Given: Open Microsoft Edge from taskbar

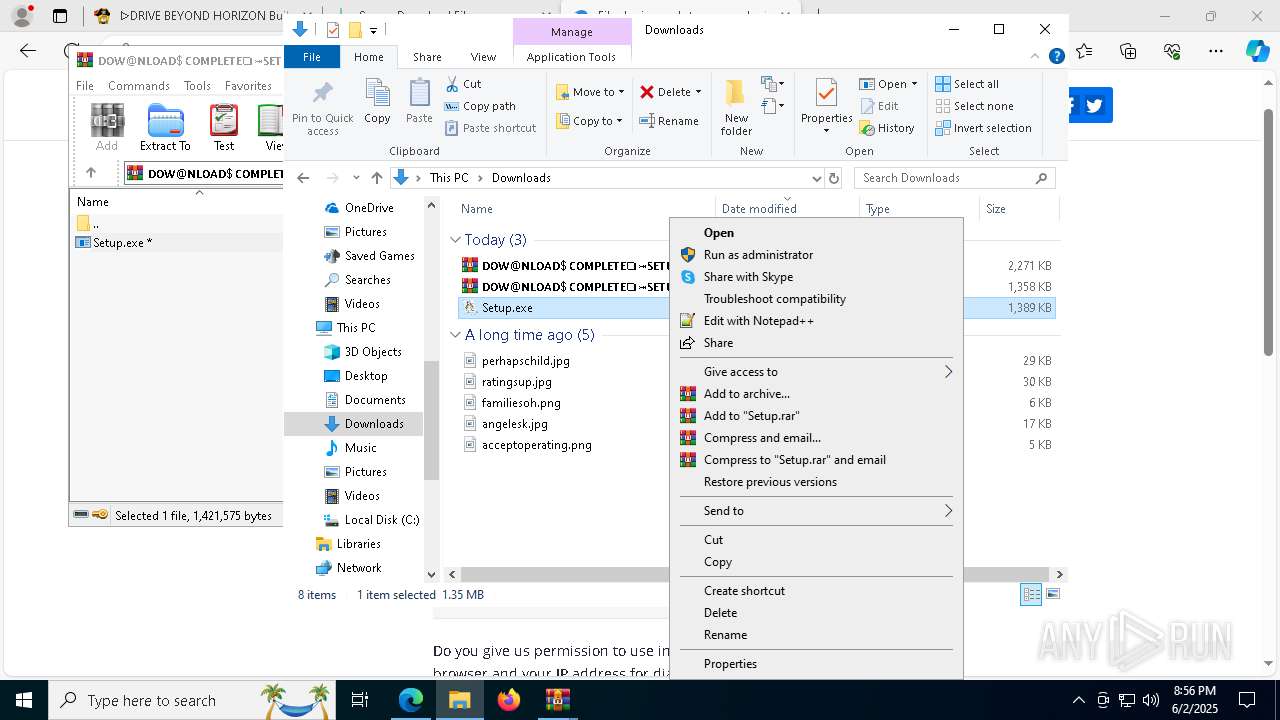Looking at the screenshot, I should [411, 700].
